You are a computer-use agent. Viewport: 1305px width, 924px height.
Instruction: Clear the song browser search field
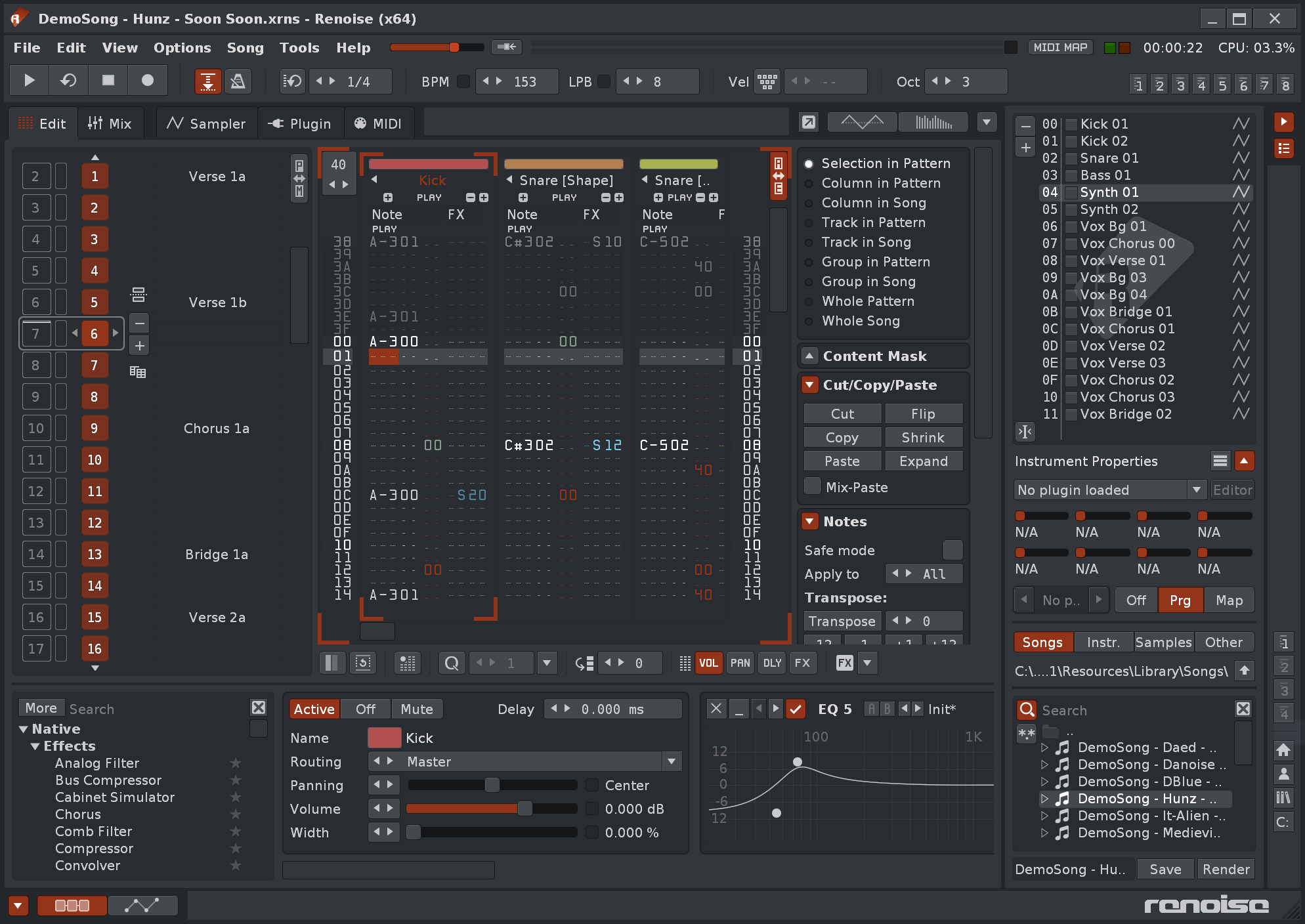[1243, 709]
